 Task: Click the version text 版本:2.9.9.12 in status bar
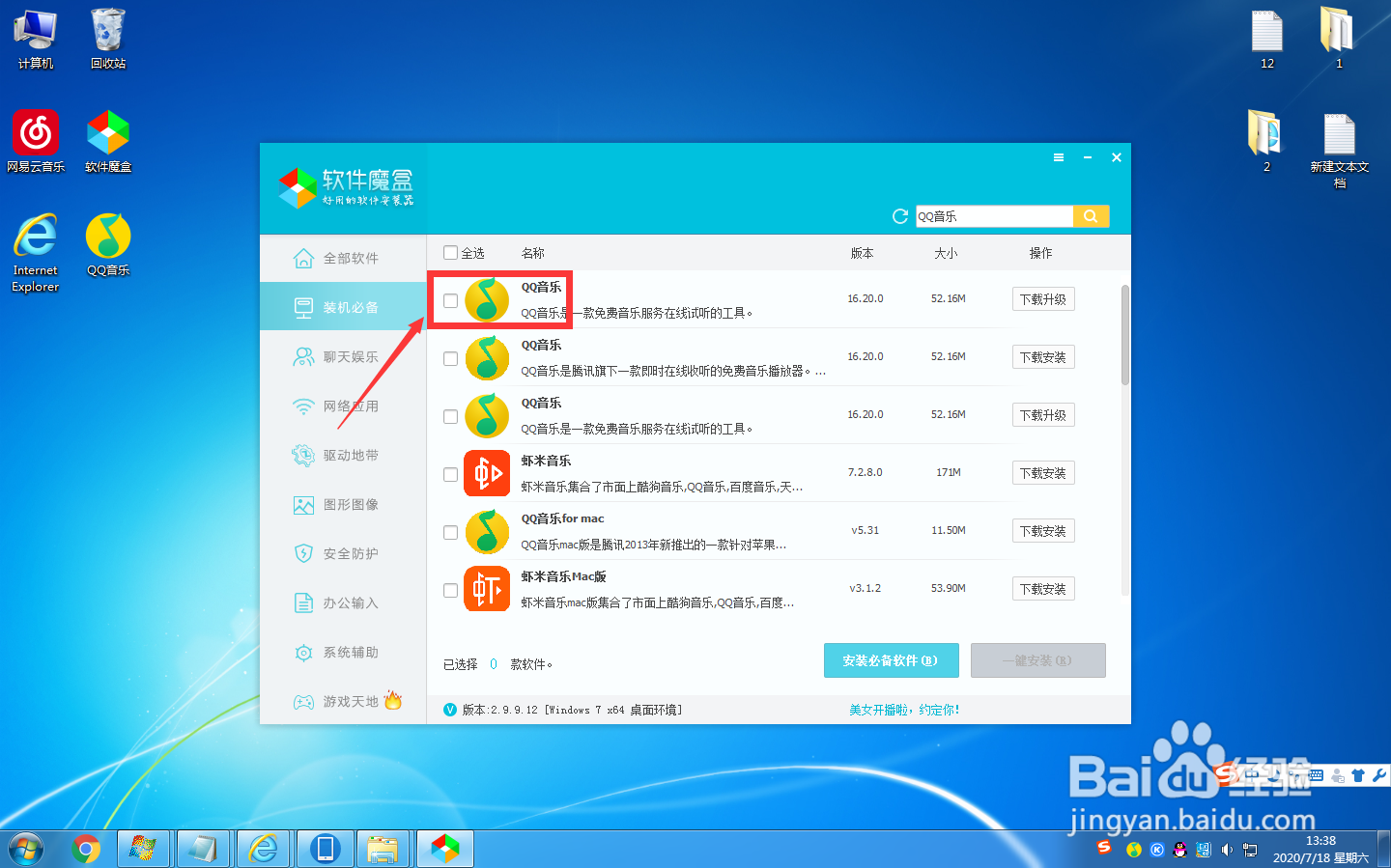pyautogui.click(x=573, y=710)
